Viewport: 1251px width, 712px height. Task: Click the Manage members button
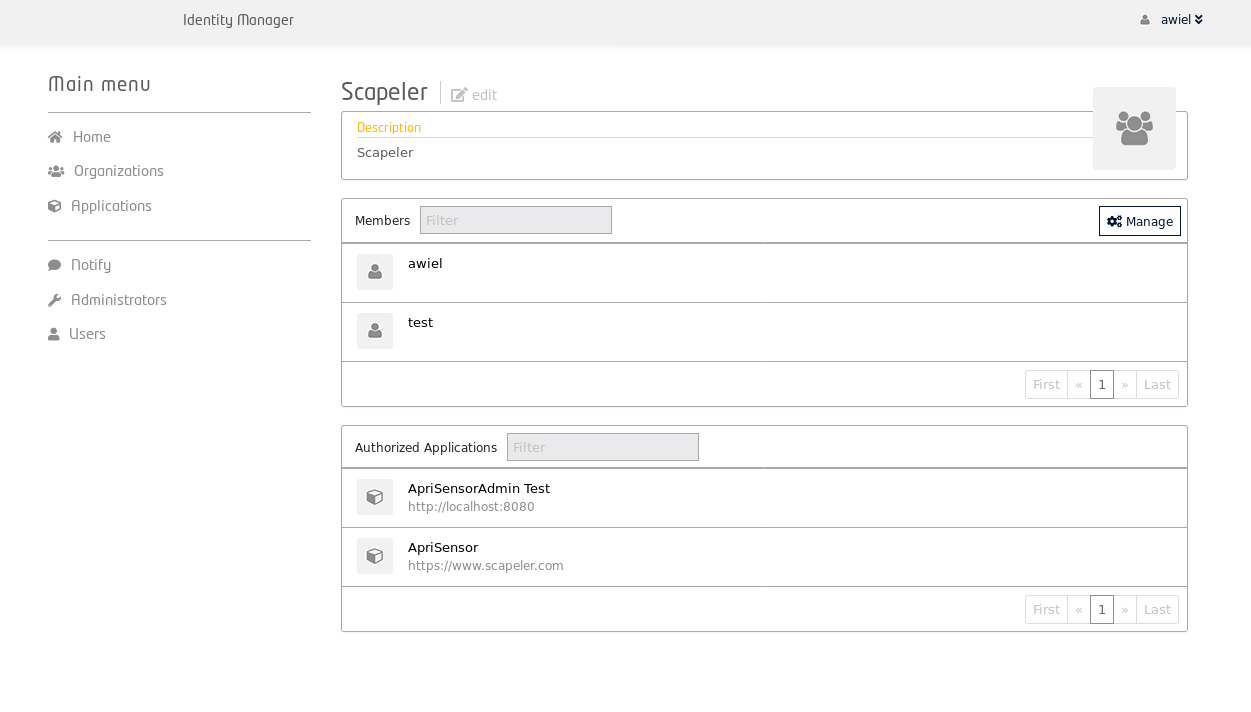tap(1140, 221)
